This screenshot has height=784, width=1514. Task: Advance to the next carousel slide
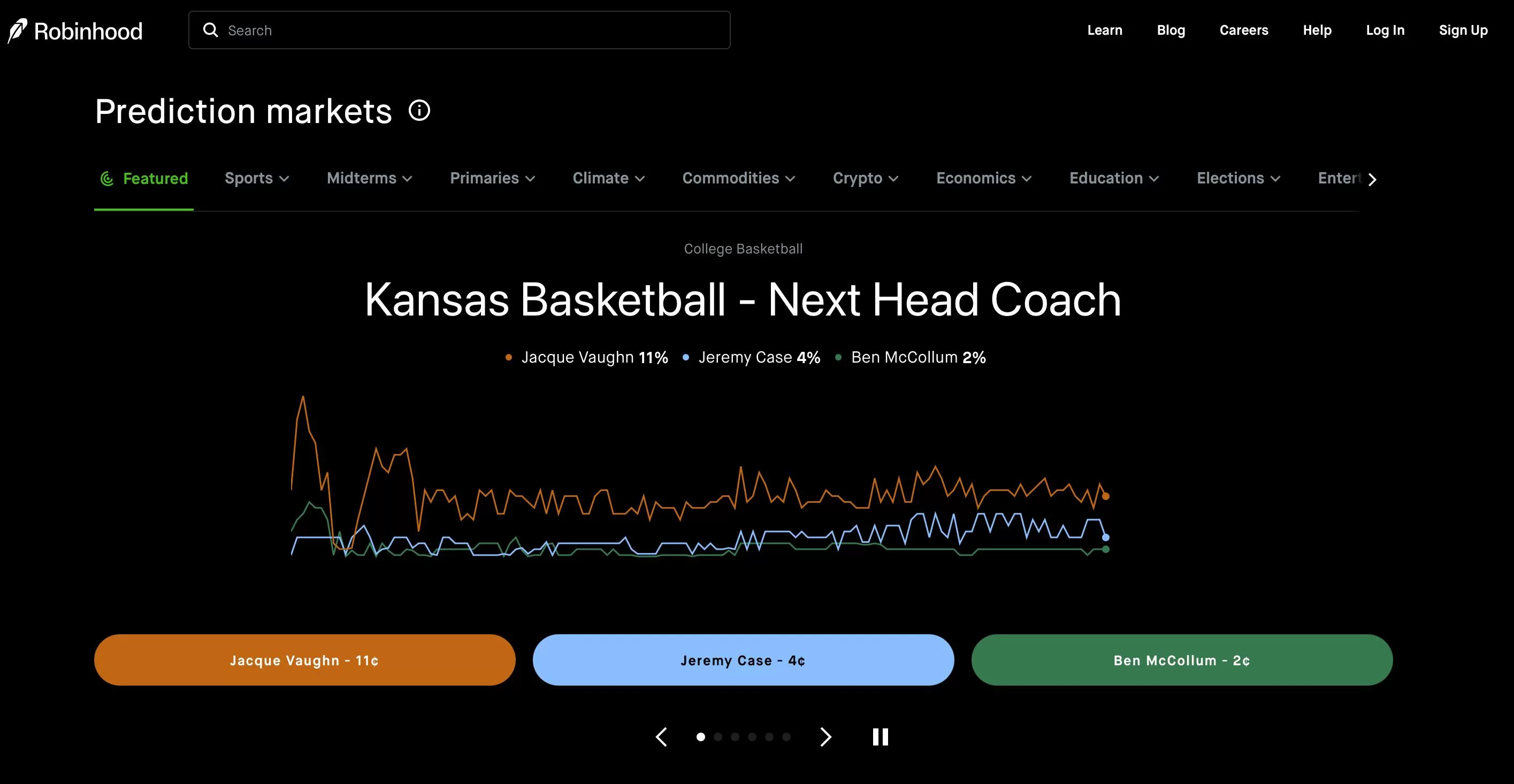pos(826,737)
